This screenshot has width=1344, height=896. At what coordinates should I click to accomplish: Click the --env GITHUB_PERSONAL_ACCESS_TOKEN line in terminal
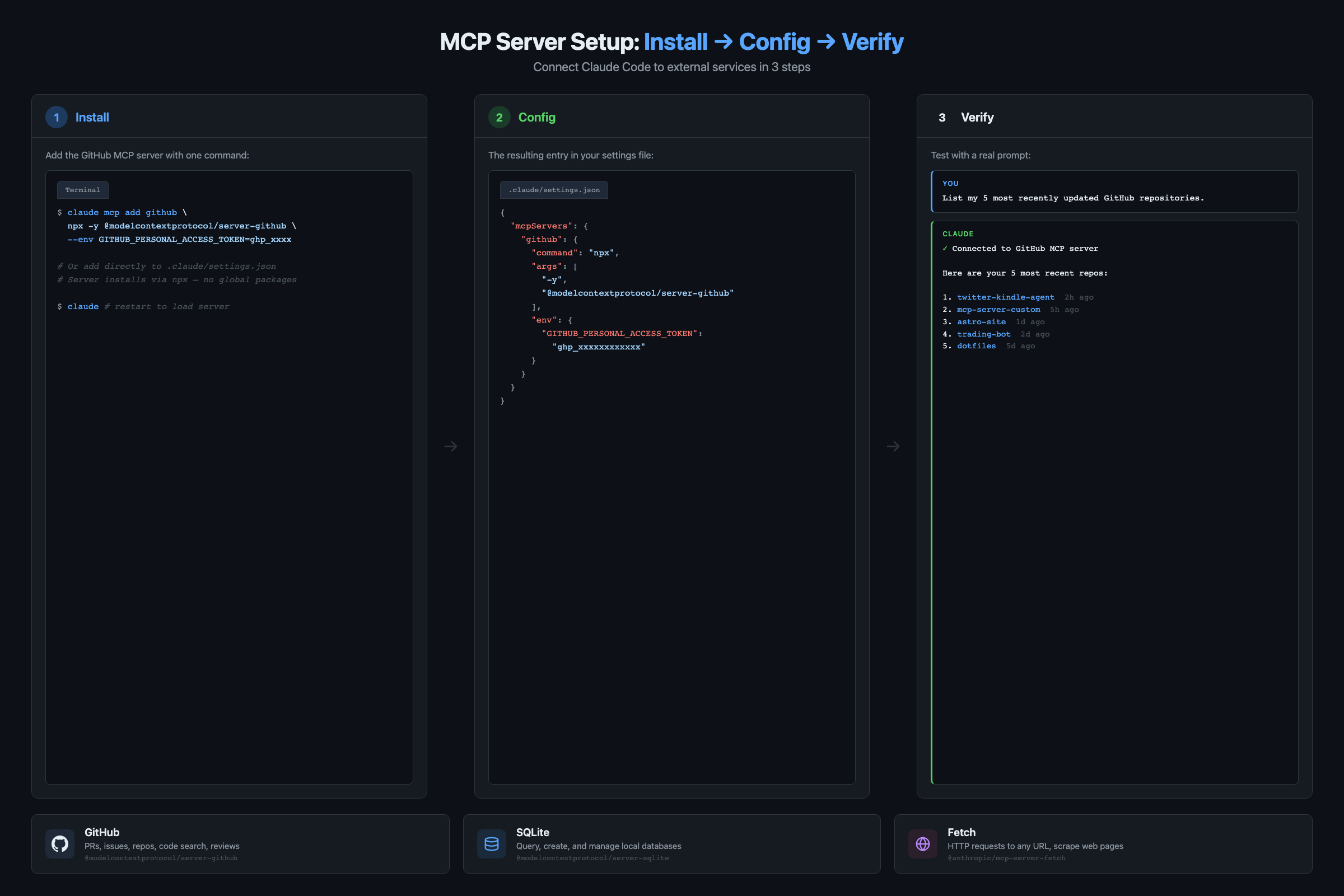[x=179, y=240]
